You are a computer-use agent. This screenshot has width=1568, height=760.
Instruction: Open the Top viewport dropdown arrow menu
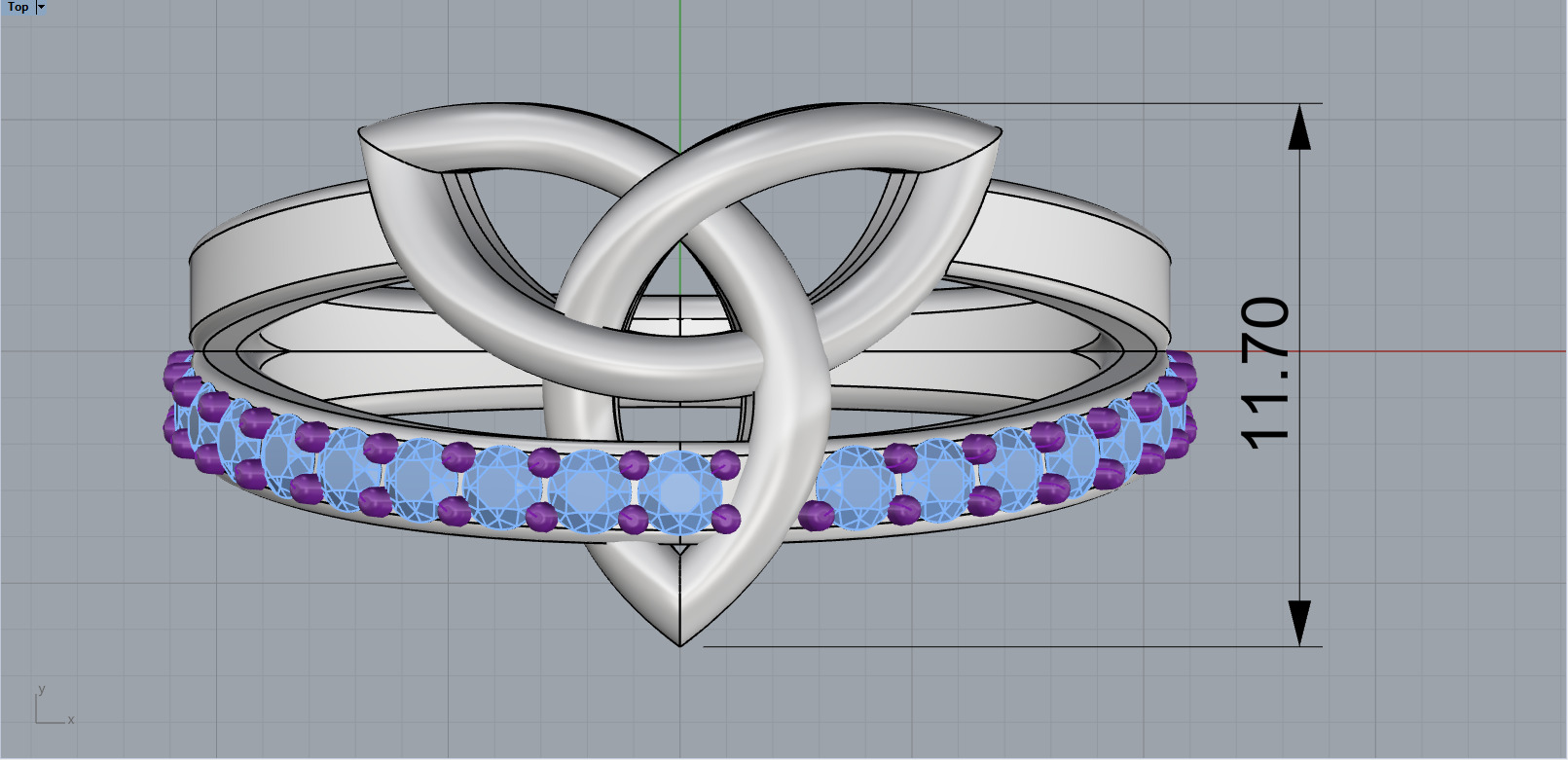(x=41, y=7)
